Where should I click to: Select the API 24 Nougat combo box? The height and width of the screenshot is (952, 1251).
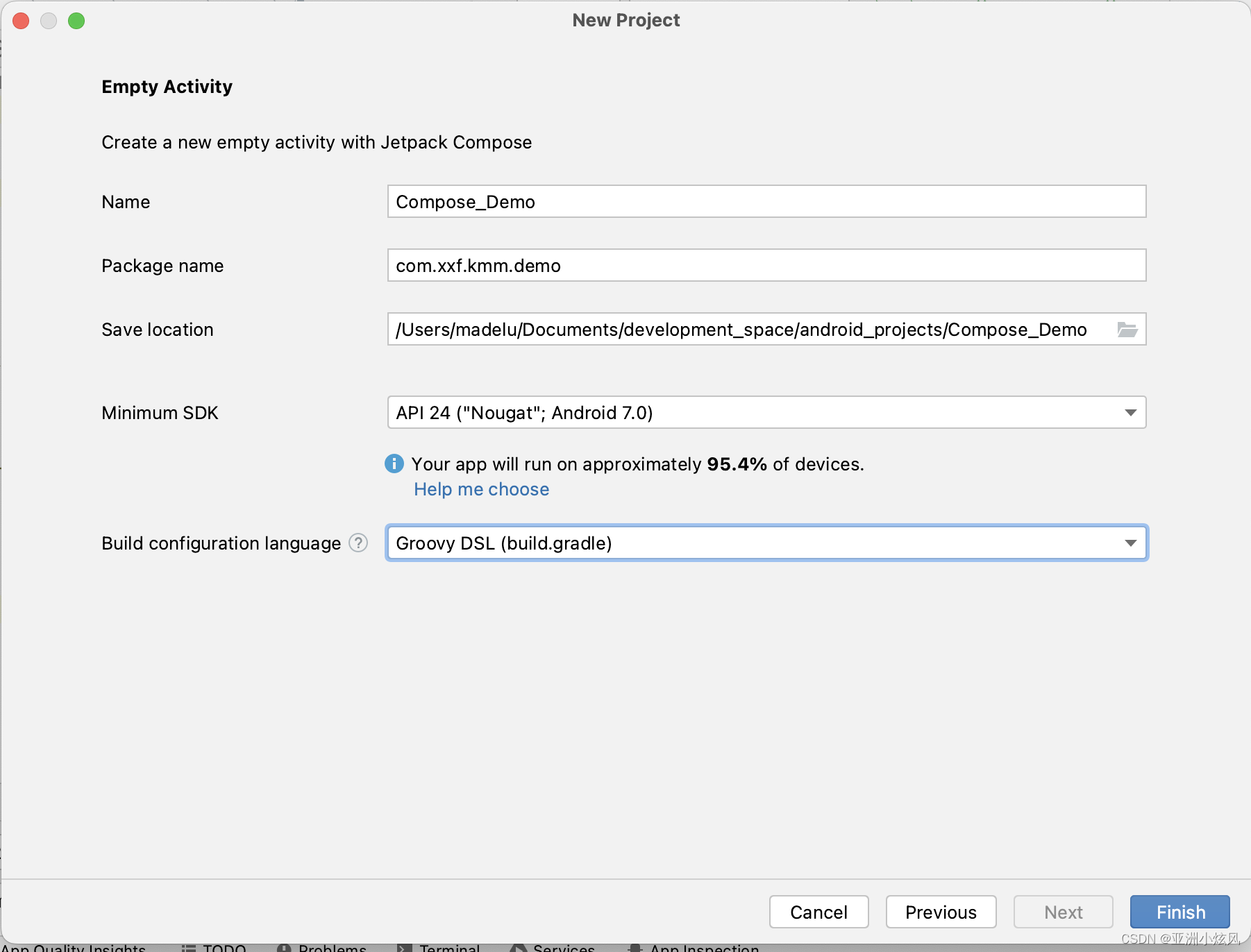click(x=766, y=413)
